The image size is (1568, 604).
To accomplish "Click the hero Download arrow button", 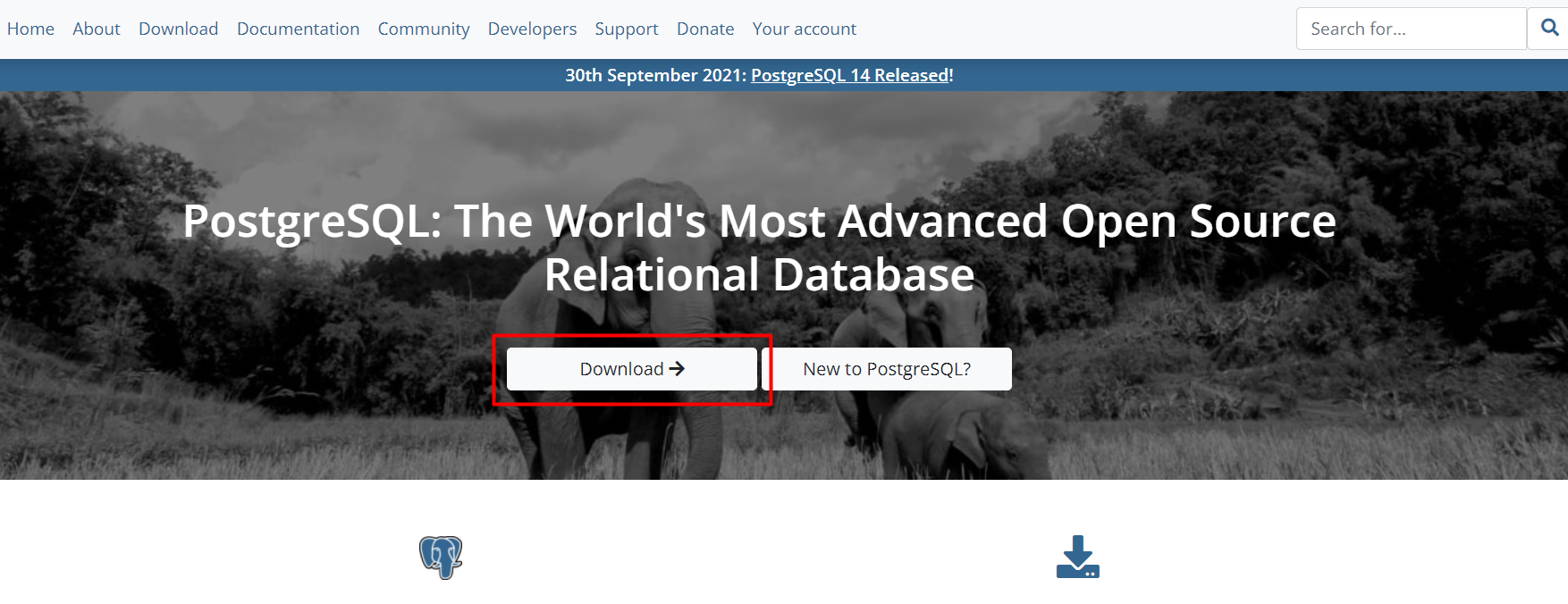I will (x=632, y=369).
